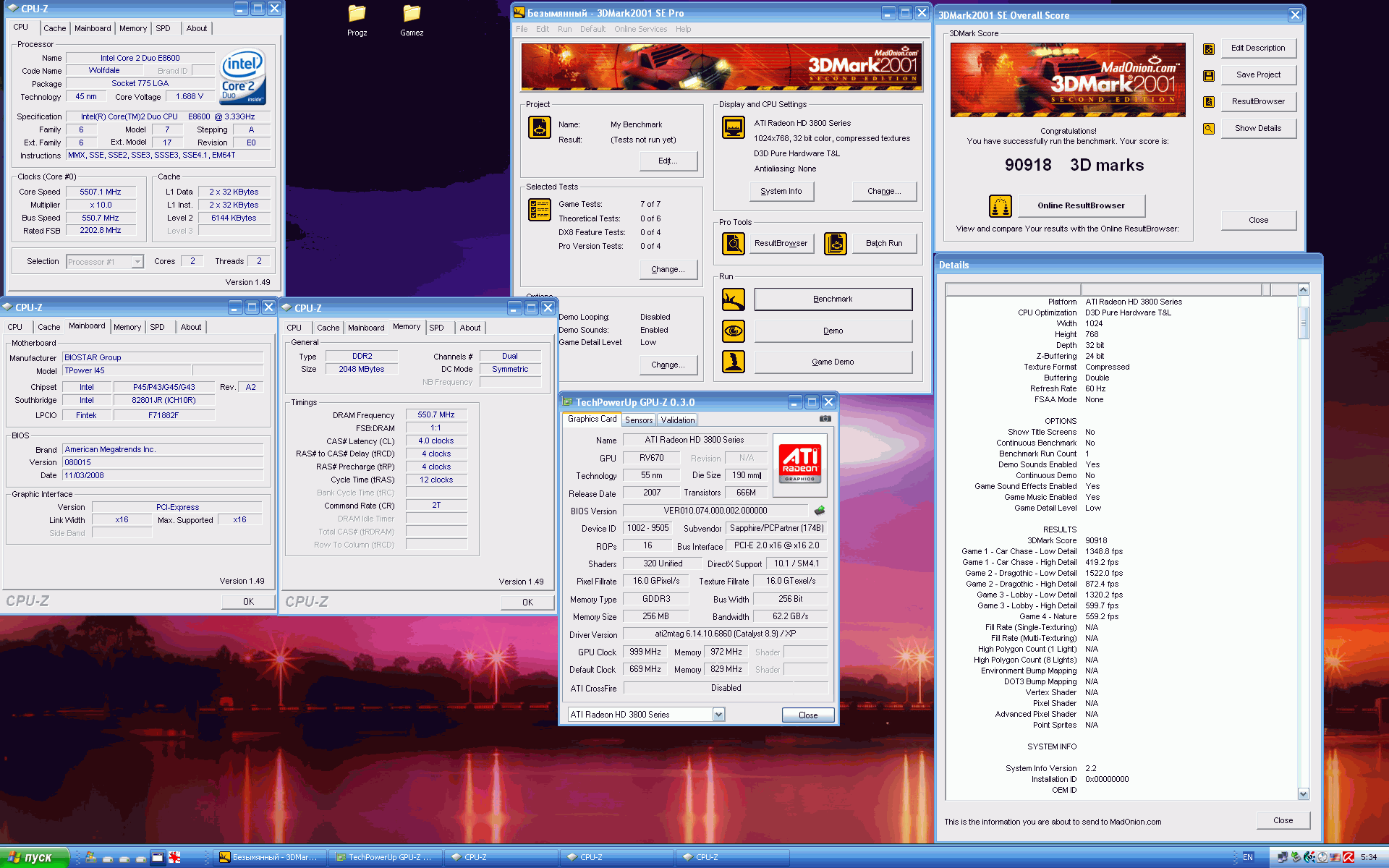Click Change button under Selected Tests

pos(668,269)
